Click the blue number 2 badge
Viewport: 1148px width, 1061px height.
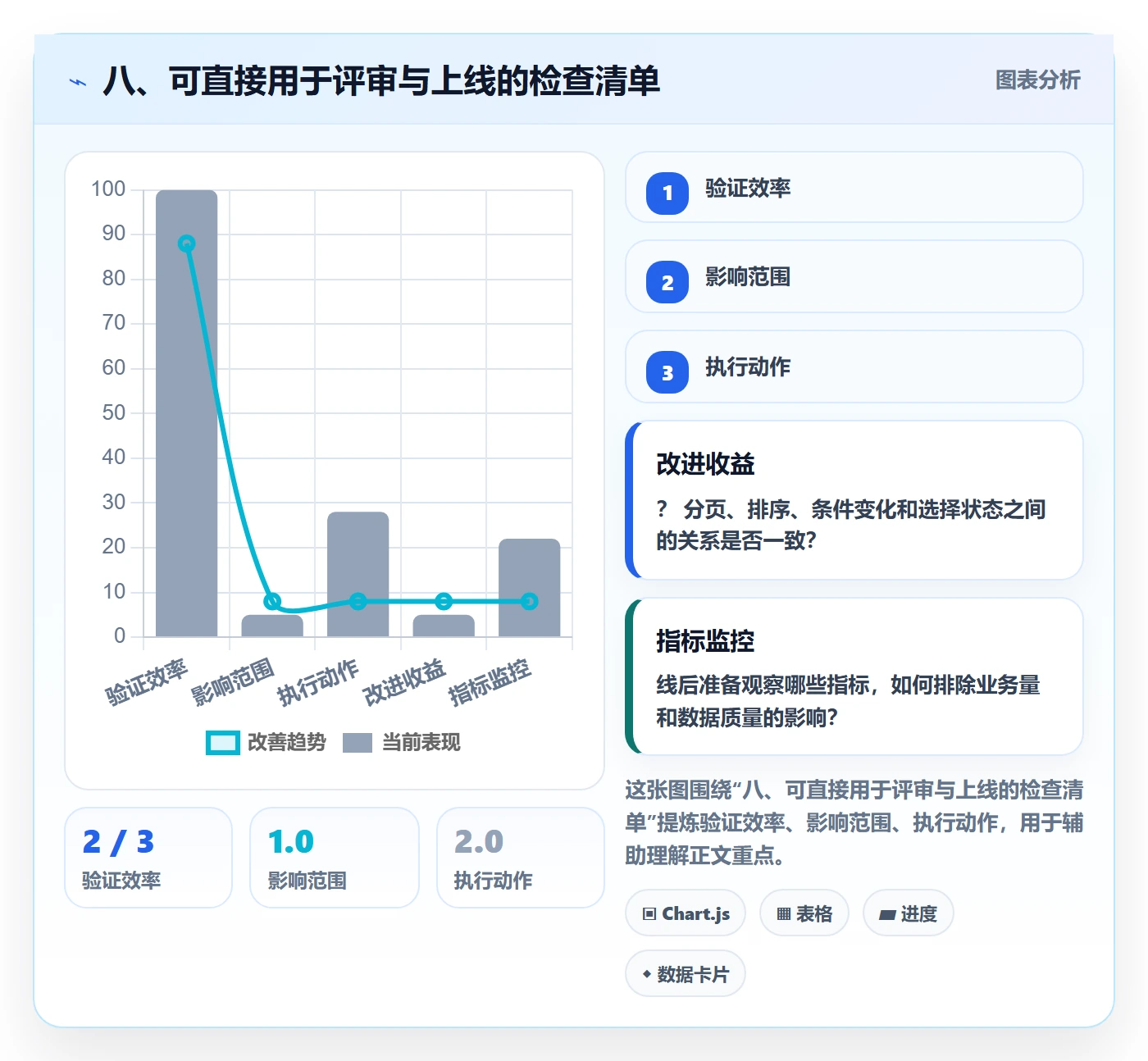(x=667, y=283)
